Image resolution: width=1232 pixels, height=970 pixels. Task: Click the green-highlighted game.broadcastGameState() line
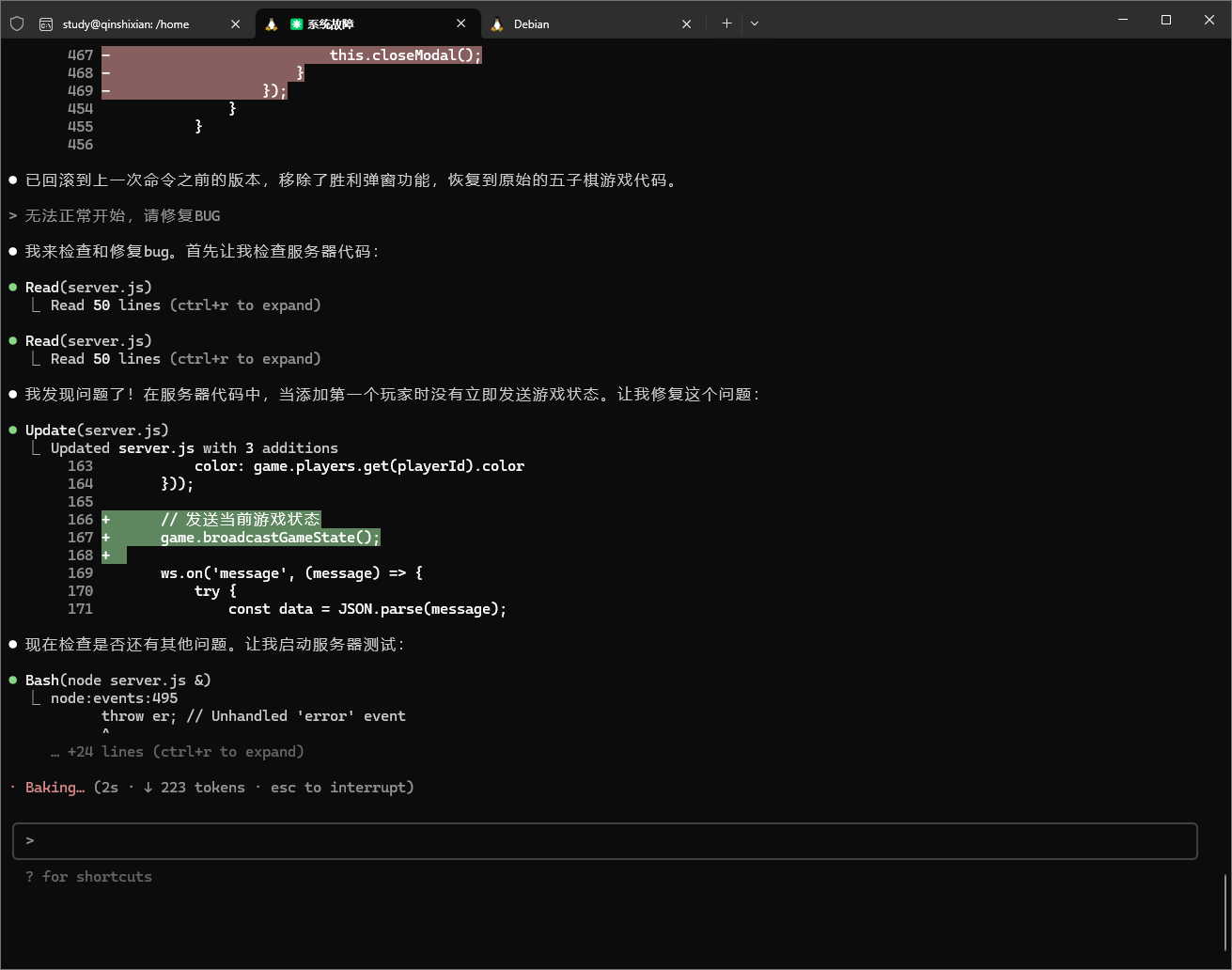click(270, 538)
